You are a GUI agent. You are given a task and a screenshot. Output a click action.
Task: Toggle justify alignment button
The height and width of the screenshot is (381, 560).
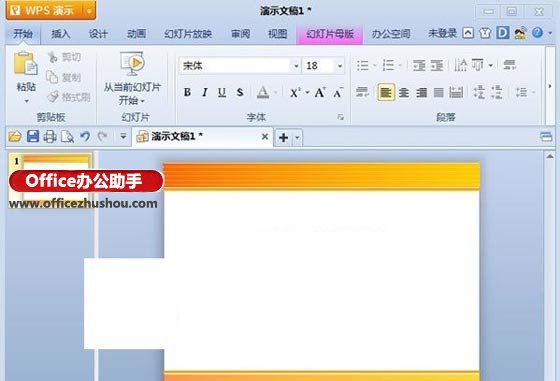[439, 93]
